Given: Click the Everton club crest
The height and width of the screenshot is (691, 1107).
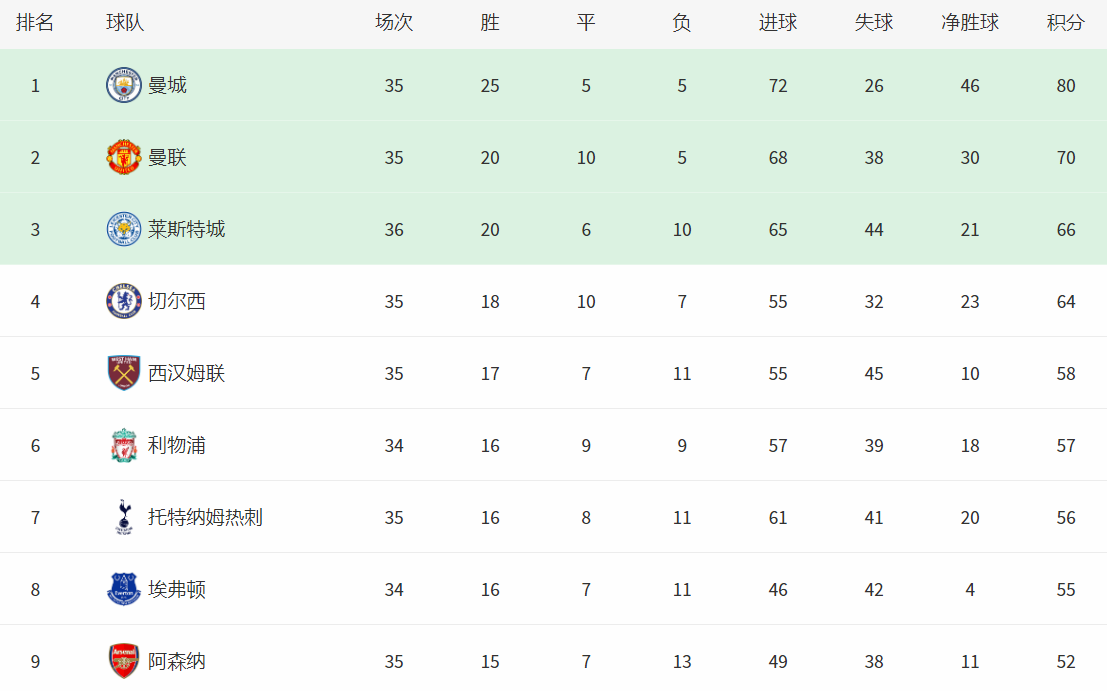Looking at the screenshot, I should [x=124, y=590].
